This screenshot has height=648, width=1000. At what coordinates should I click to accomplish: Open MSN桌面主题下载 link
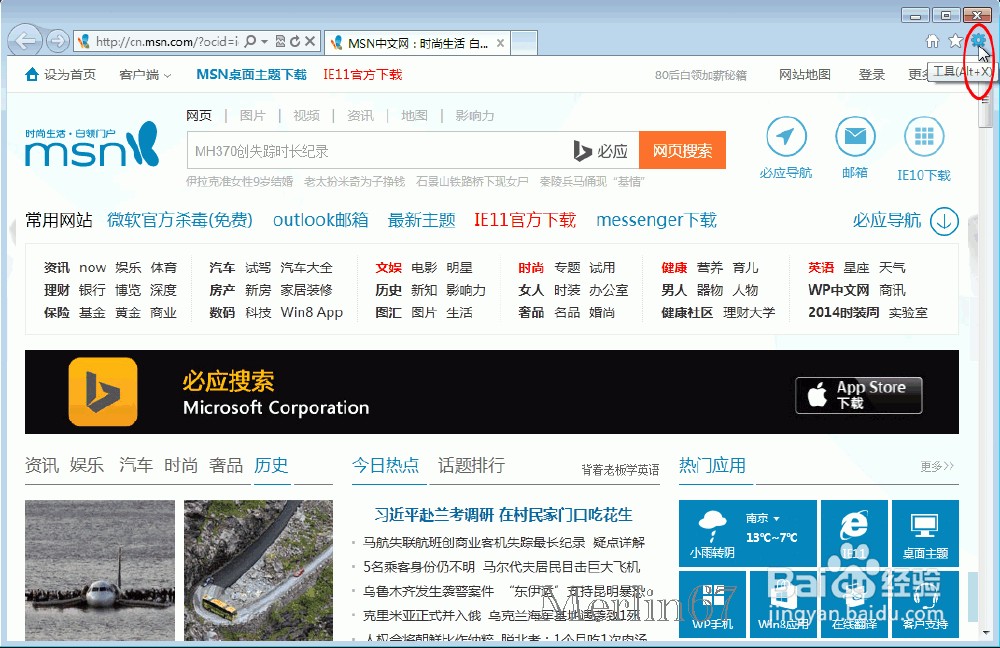(251, 75)
